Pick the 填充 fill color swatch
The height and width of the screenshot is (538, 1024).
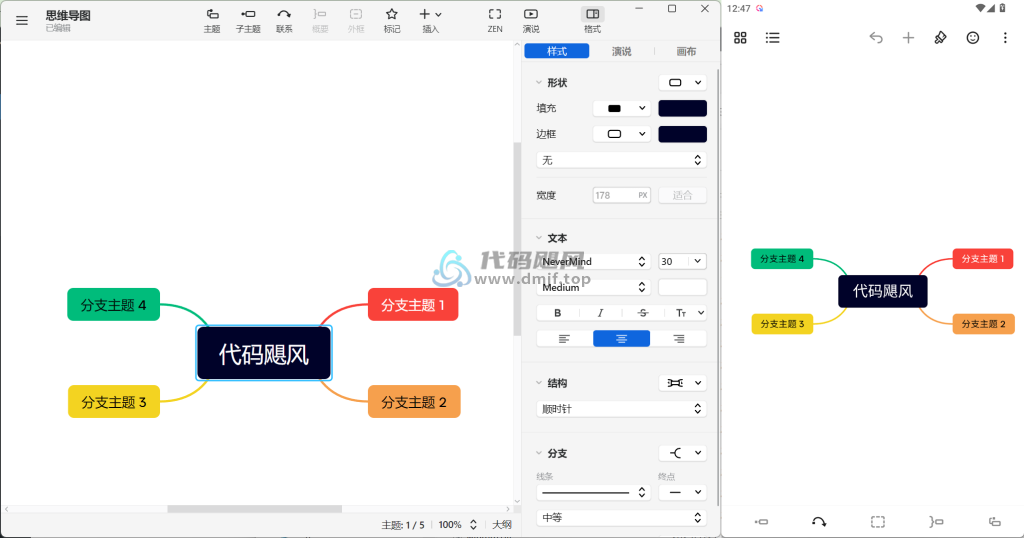point(682,108)
